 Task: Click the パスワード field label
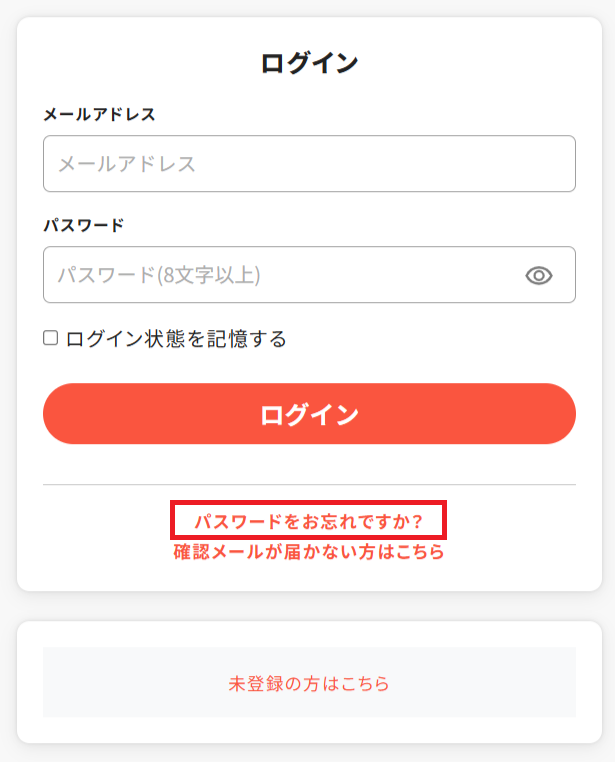pos(83,225)
